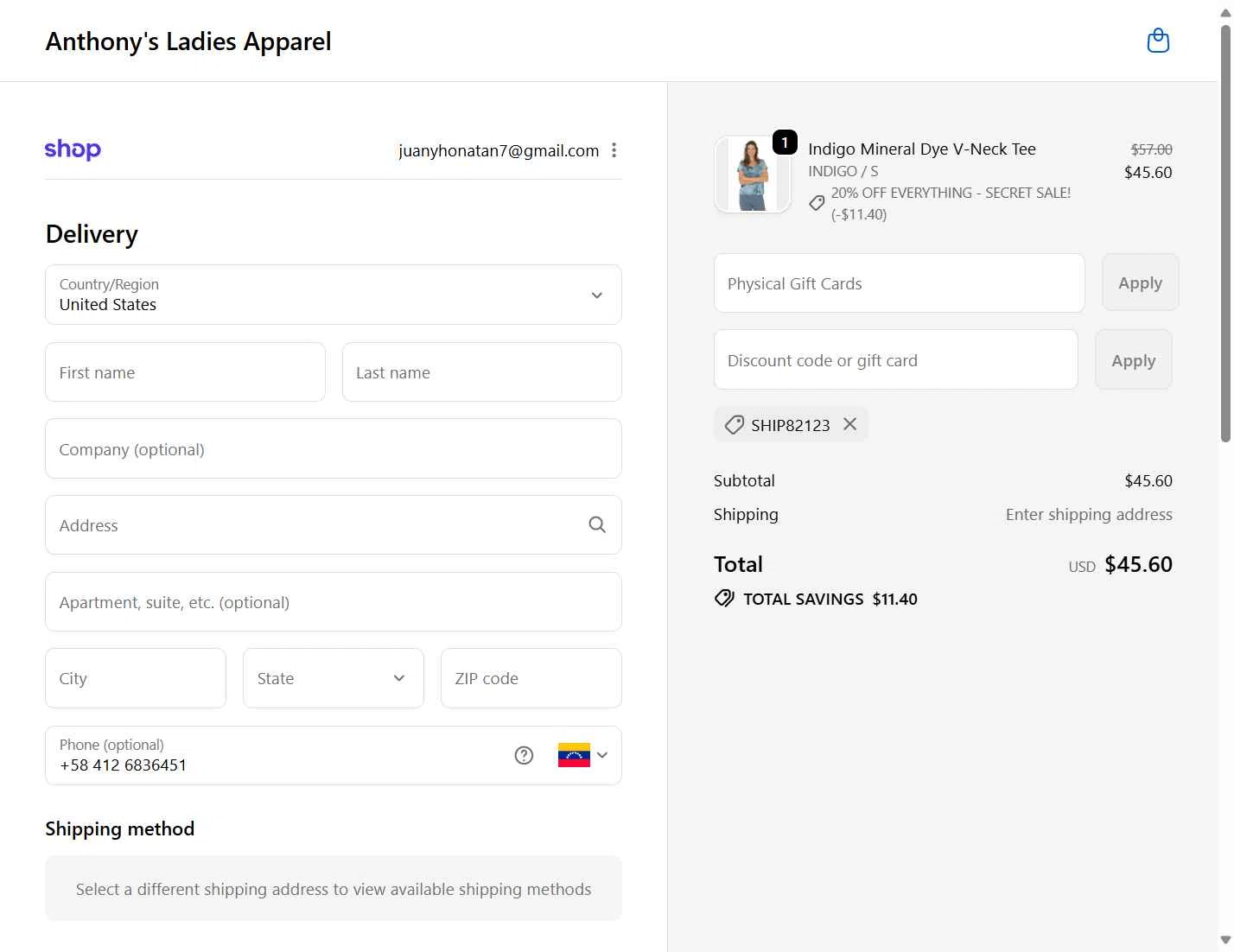Click the Shop logo
The height and width of the screenshot is (952, 1234).
coord(73,149)
